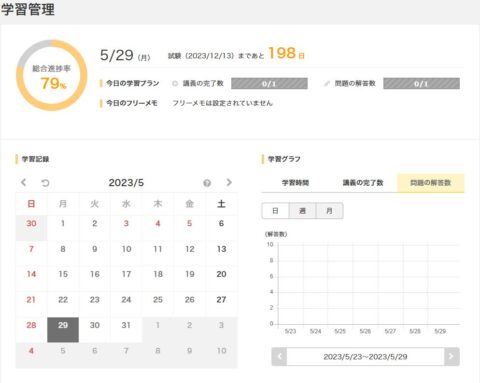The image size is (480, 383).
Task: Click circle icon beside 講義の完了数
Action: pos(175,83)
